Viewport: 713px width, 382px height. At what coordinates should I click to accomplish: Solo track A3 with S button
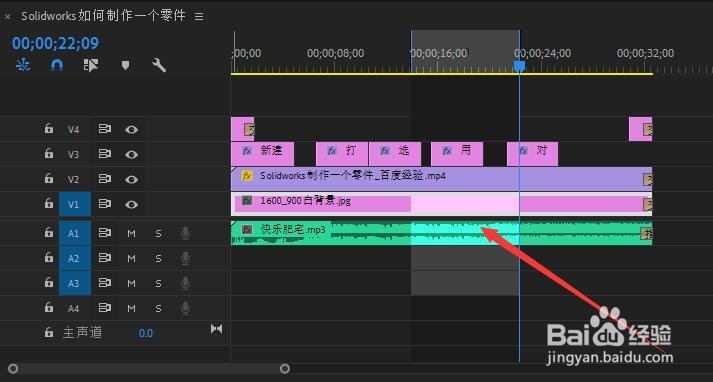158,283
